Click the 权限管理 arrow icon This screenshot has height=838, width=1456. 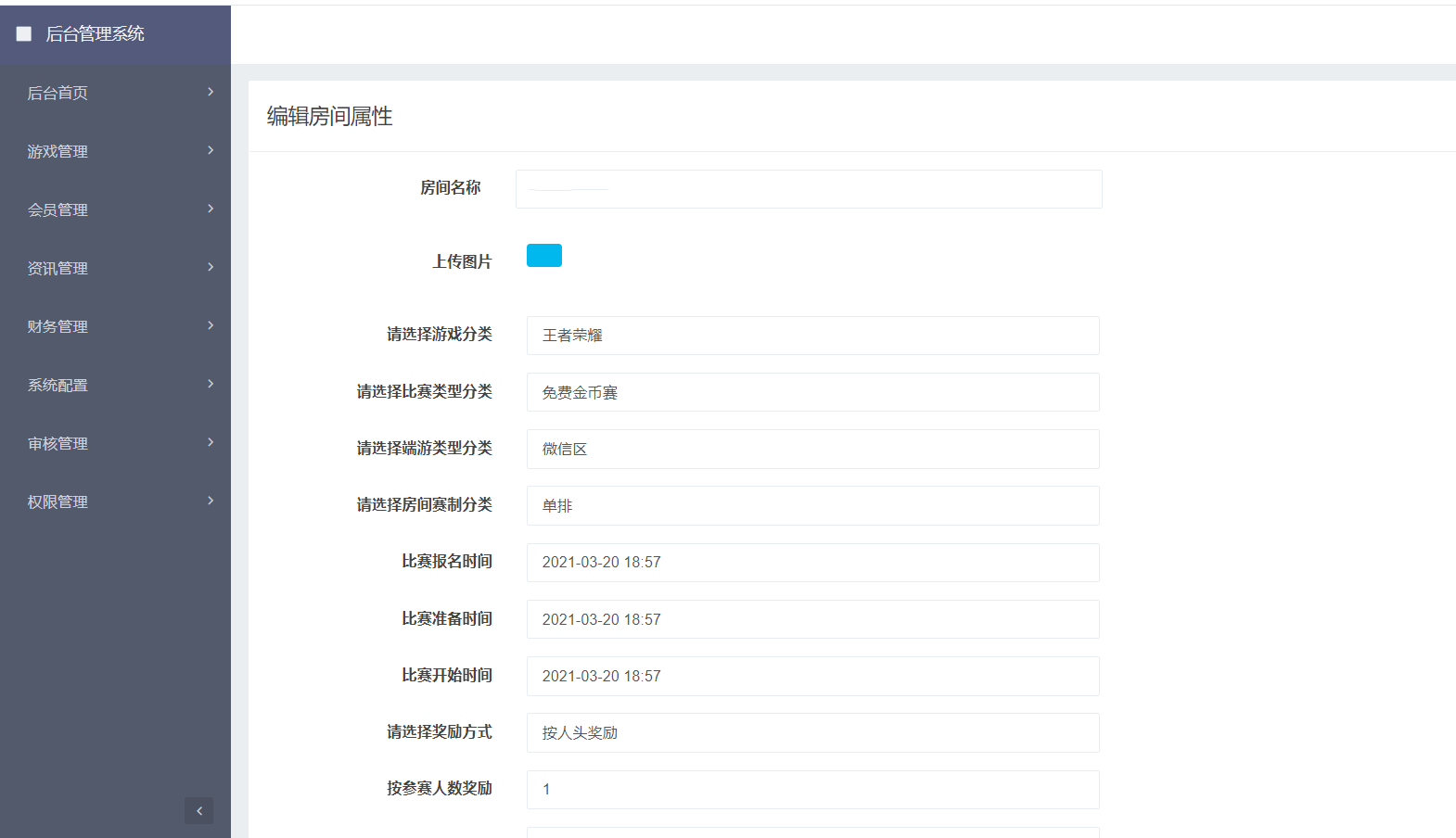click(211, 501)
